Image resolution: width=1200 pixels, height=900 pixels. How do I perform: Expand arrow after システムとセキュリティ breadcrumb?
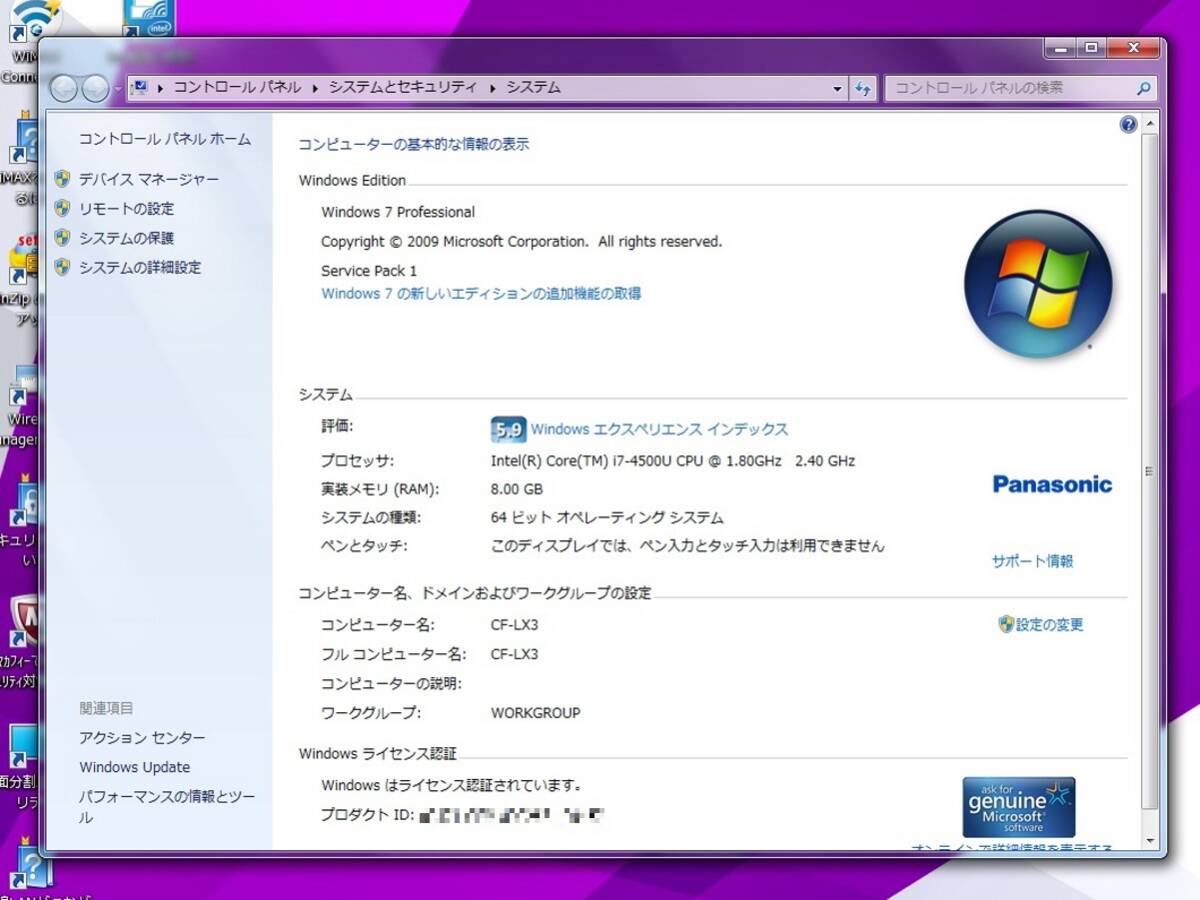[493, 88]
